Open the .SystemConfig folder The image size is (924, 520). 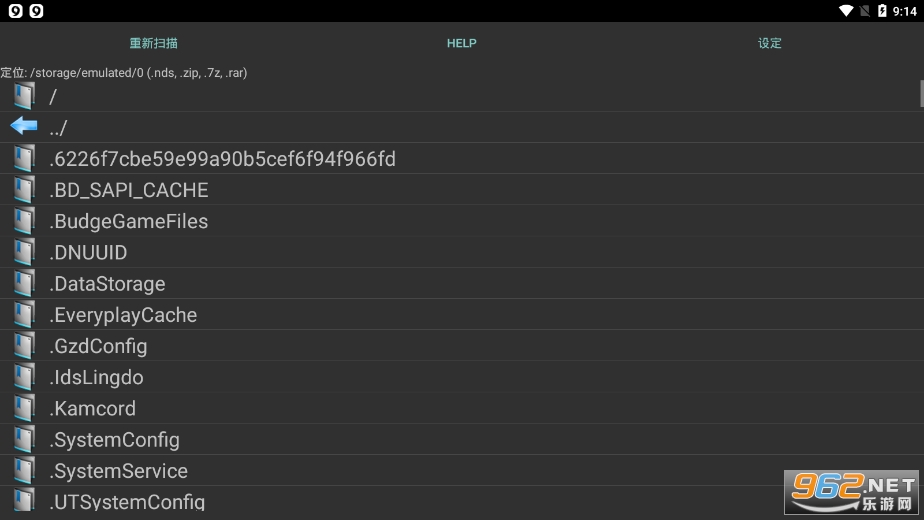point(114,439)
